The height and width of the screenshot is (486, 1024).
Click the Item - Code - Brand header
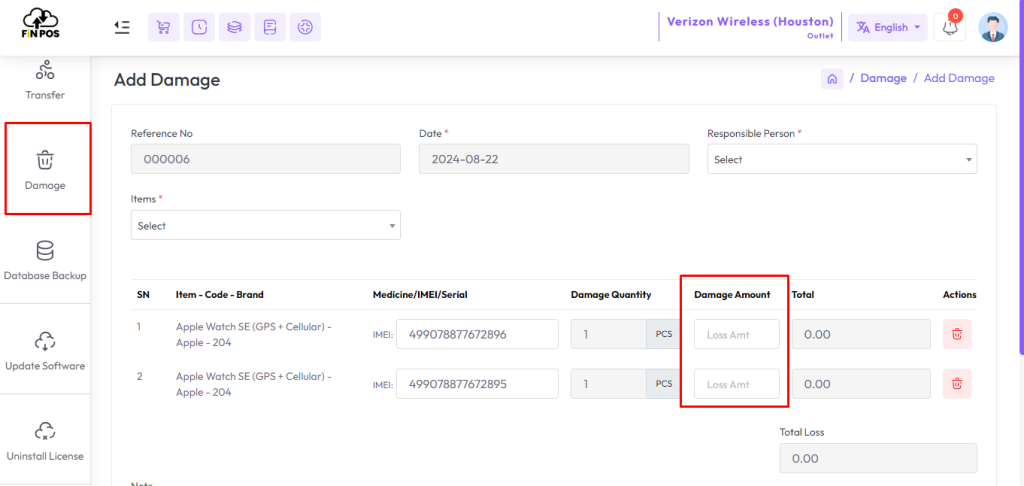pos(219,295)
